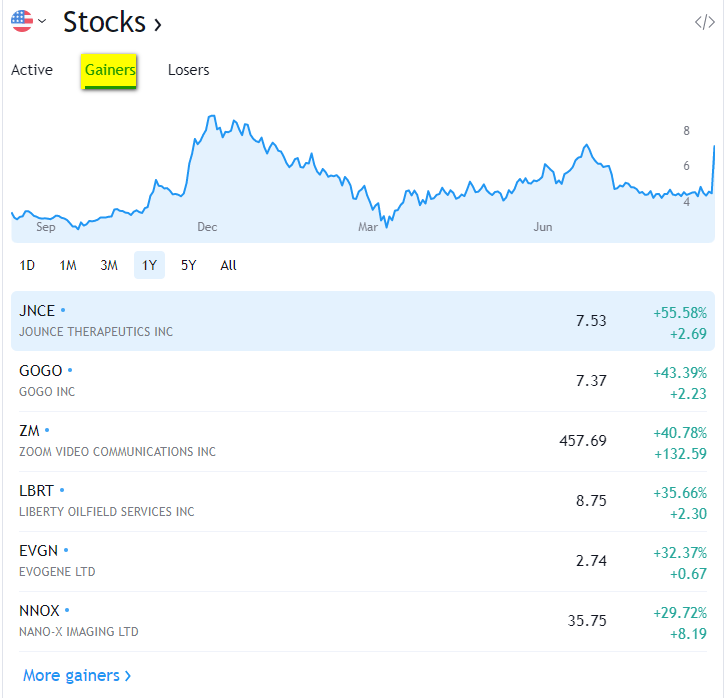
Task: Open the More gainers link
Action: (77, 675)
